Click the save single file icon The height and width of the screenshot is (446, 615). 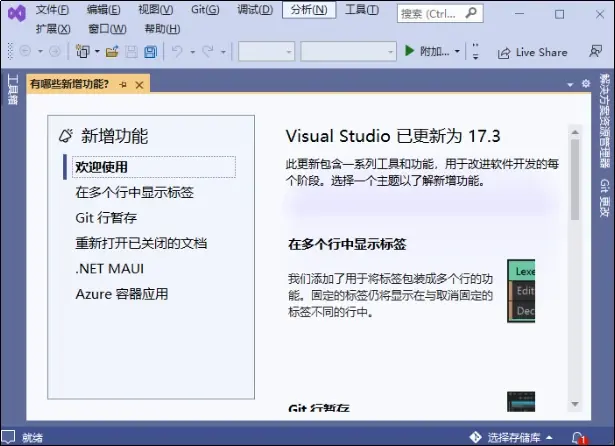pos(131,52)
